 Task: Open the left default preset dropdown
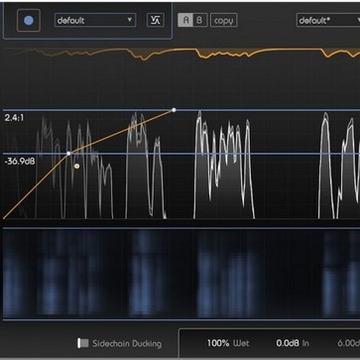tap(95, 20)
